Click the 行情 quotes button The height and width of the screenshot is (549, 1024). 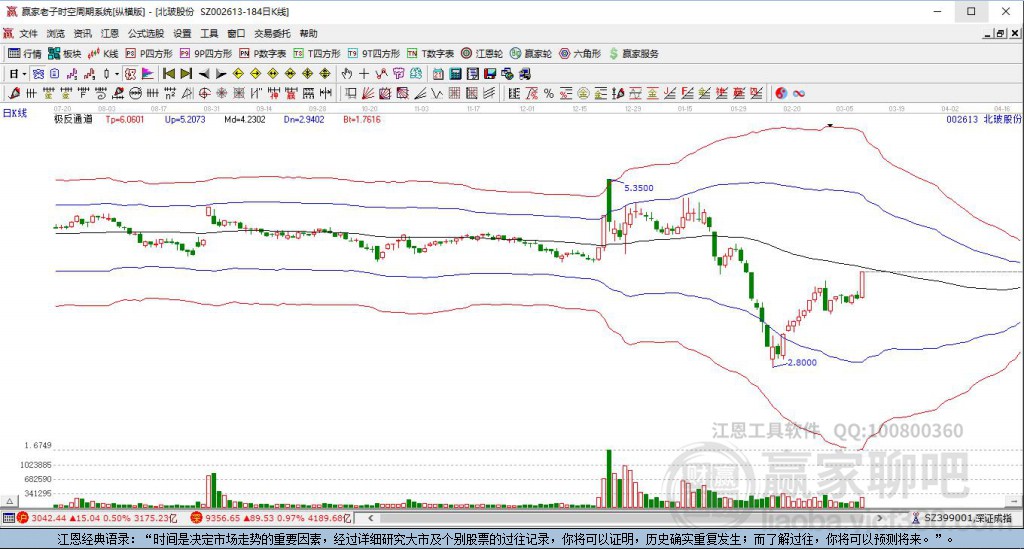pos(25,54)
